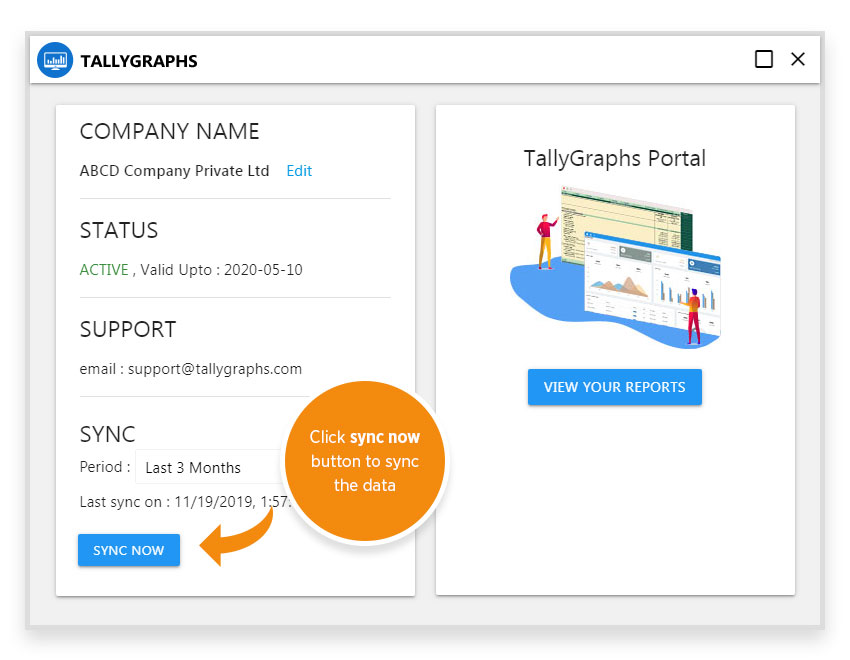The image size is (850, 660).
Task: Click the TallyGraphs logo icon
Action: click(55, 60)
